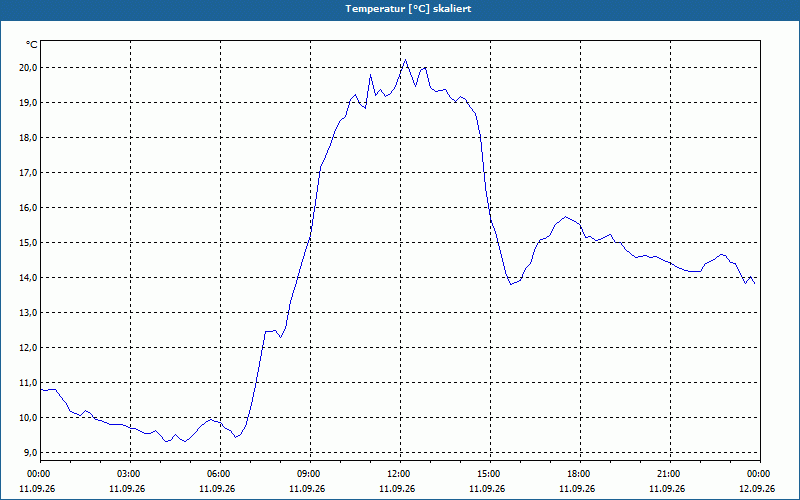Click the "11.09.26" date under 03:00
Screen dimensions: 800x500
pyautogui.click(x=127, y=488)
